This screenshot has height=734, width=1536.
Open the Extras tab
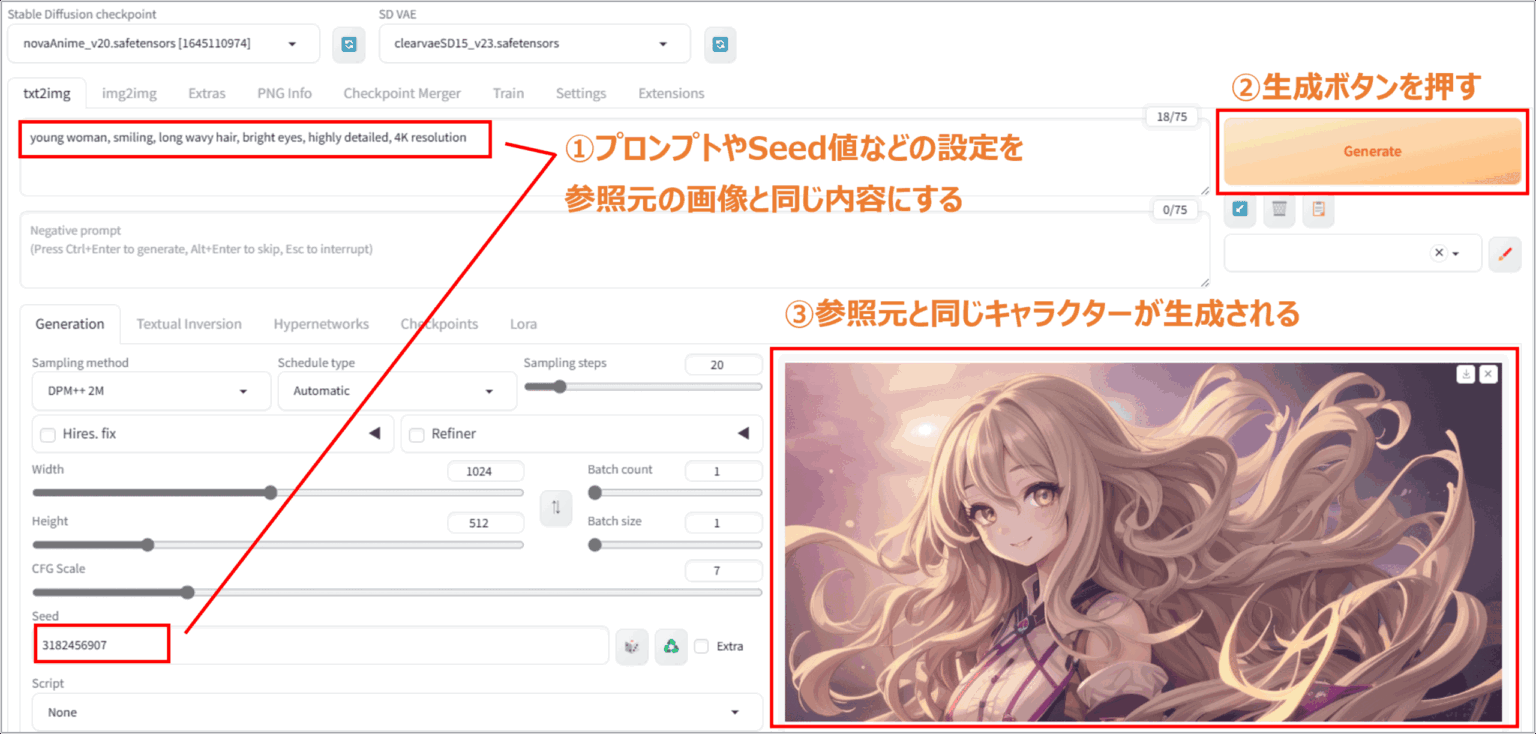tap(207, 93)
